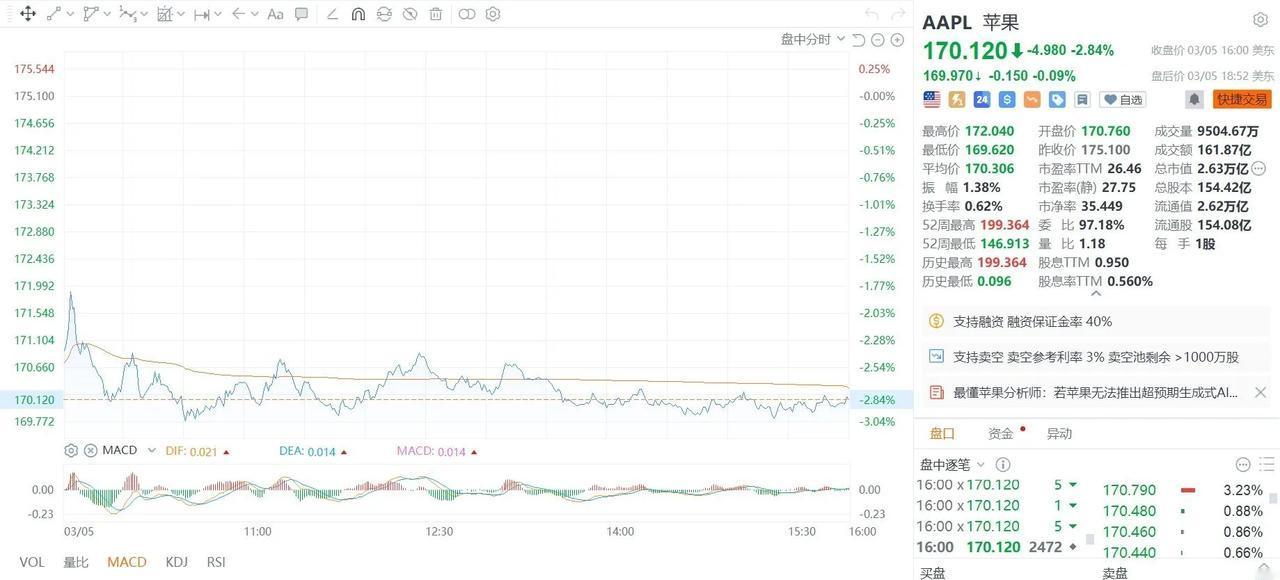Click the undo arrow above chart
1280x580 pixels.
(x=871, y=14)
